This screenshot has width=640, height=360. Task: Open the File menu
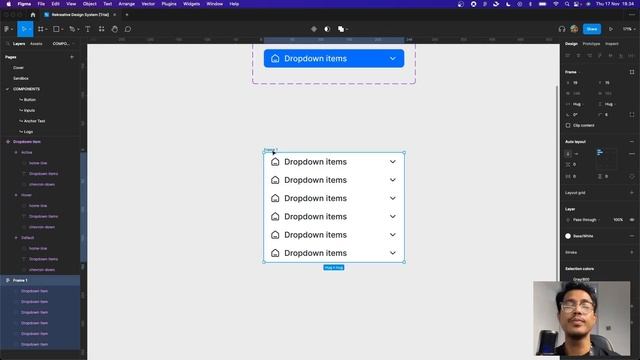click(41, 4)
